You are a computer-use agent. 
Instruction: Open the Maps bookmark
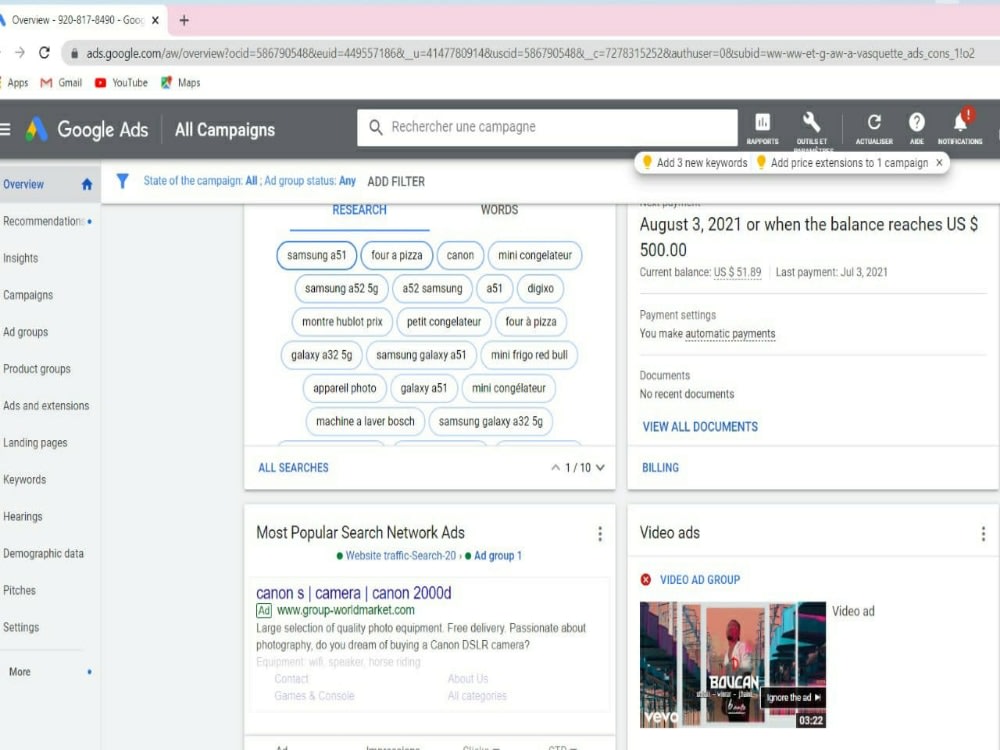click(x=180, y=83)
